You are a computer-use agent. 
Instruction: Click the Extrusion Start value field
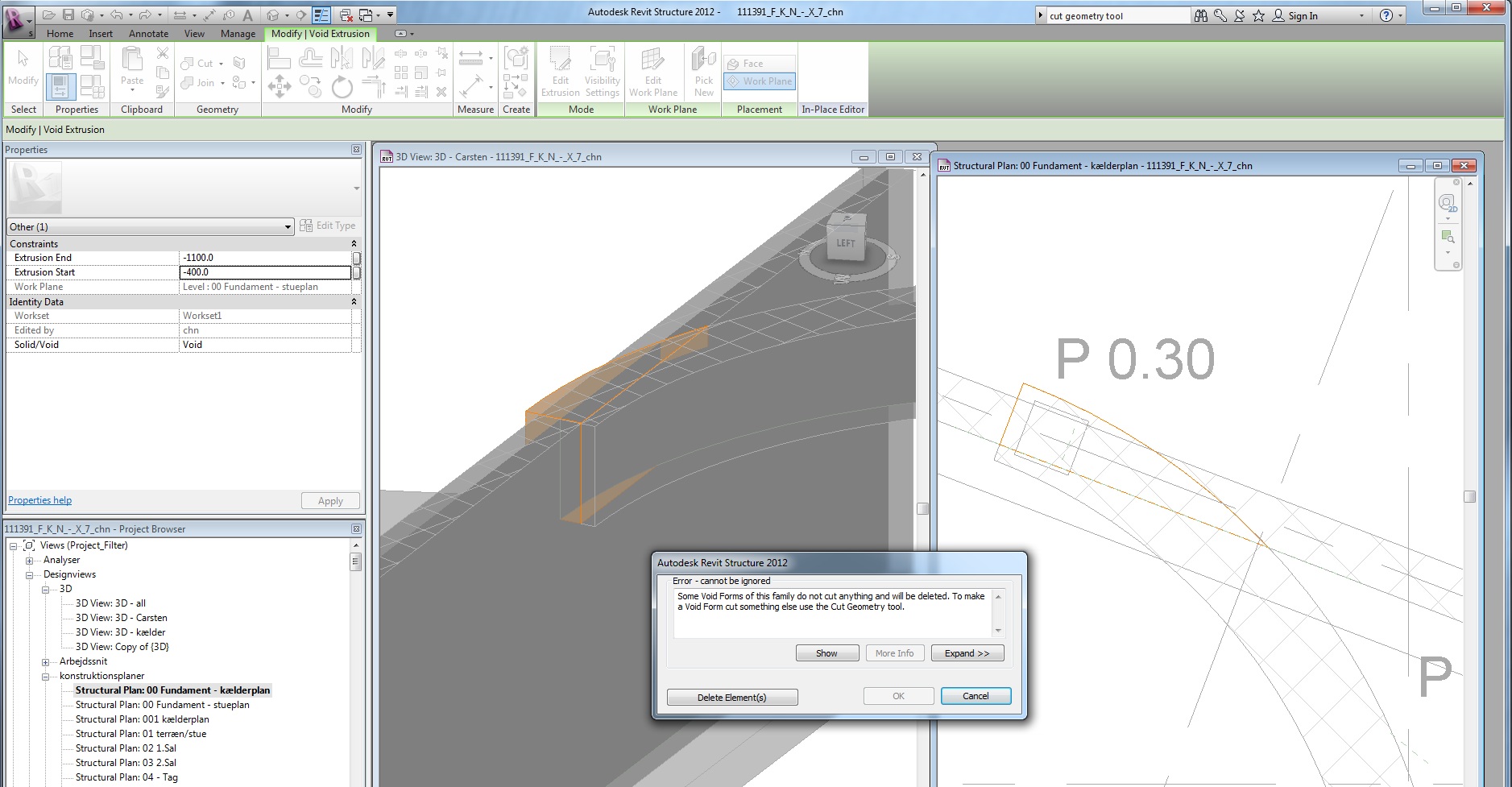click(x=266, y=272)
